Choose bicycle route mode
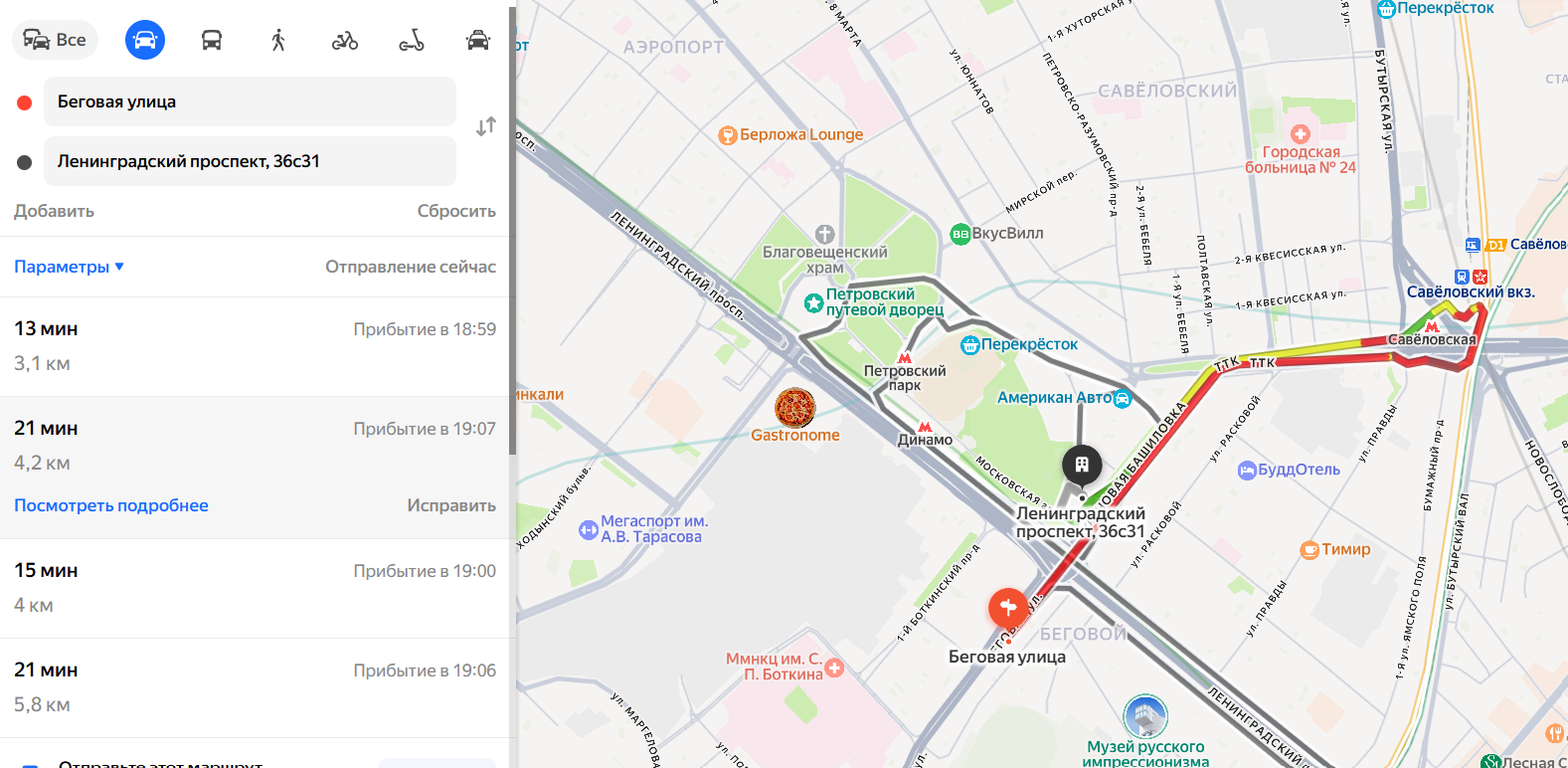Image resolution: width=1568 pixels, height=768 pixels. point(345,40)
